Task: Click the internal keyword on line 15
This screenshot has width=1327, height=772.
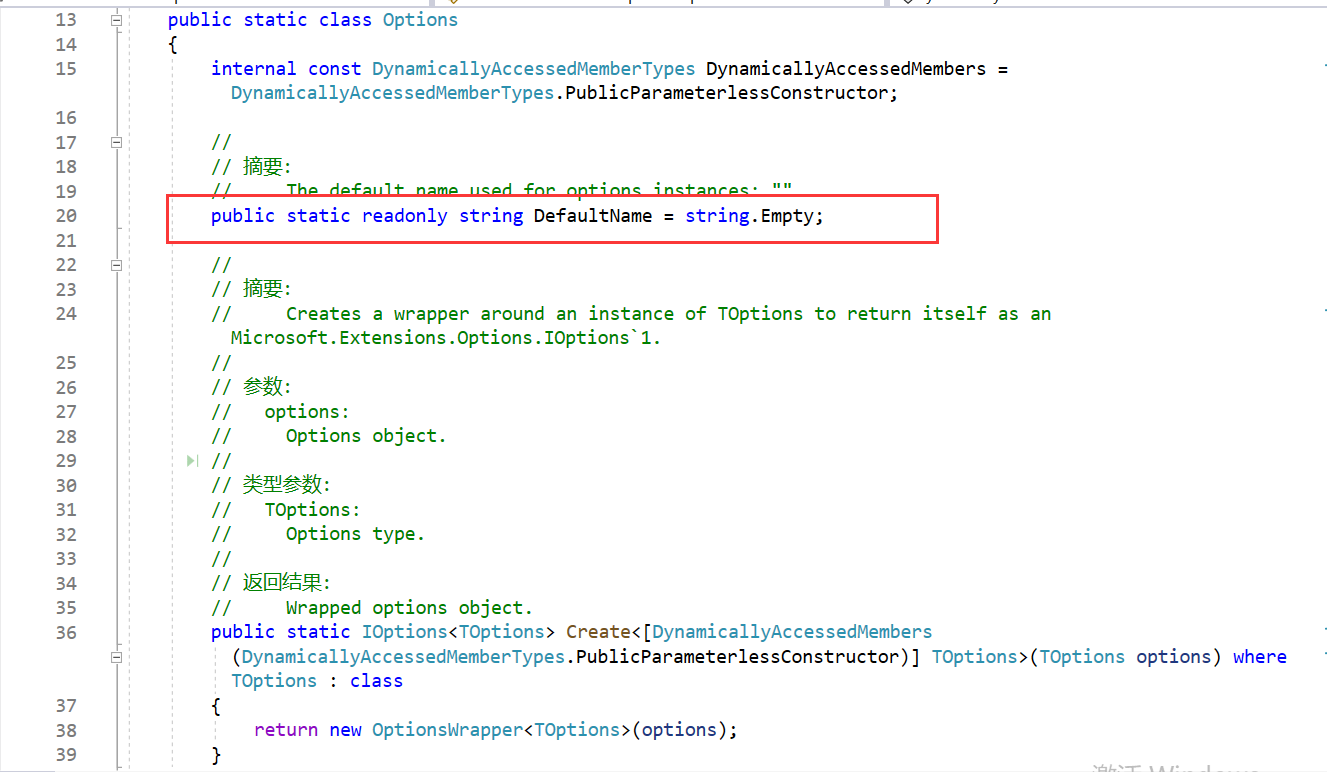Action: [254, 69]
